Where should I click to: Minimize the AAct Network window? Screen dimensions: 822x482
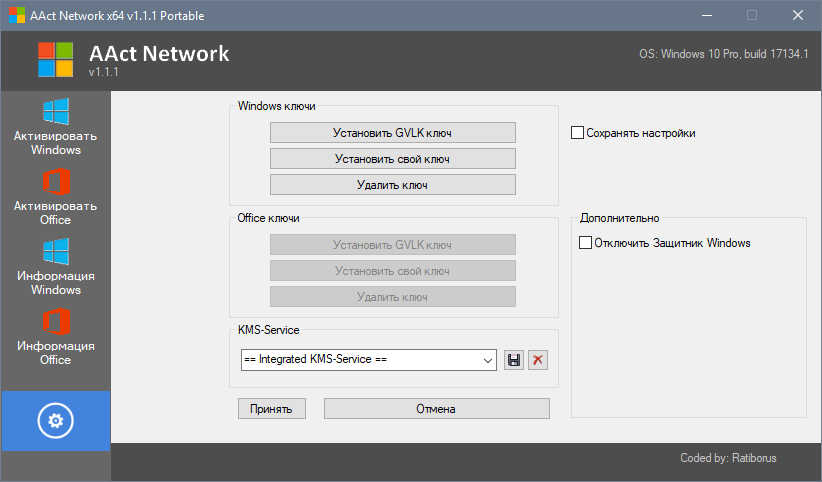point(707,15)
